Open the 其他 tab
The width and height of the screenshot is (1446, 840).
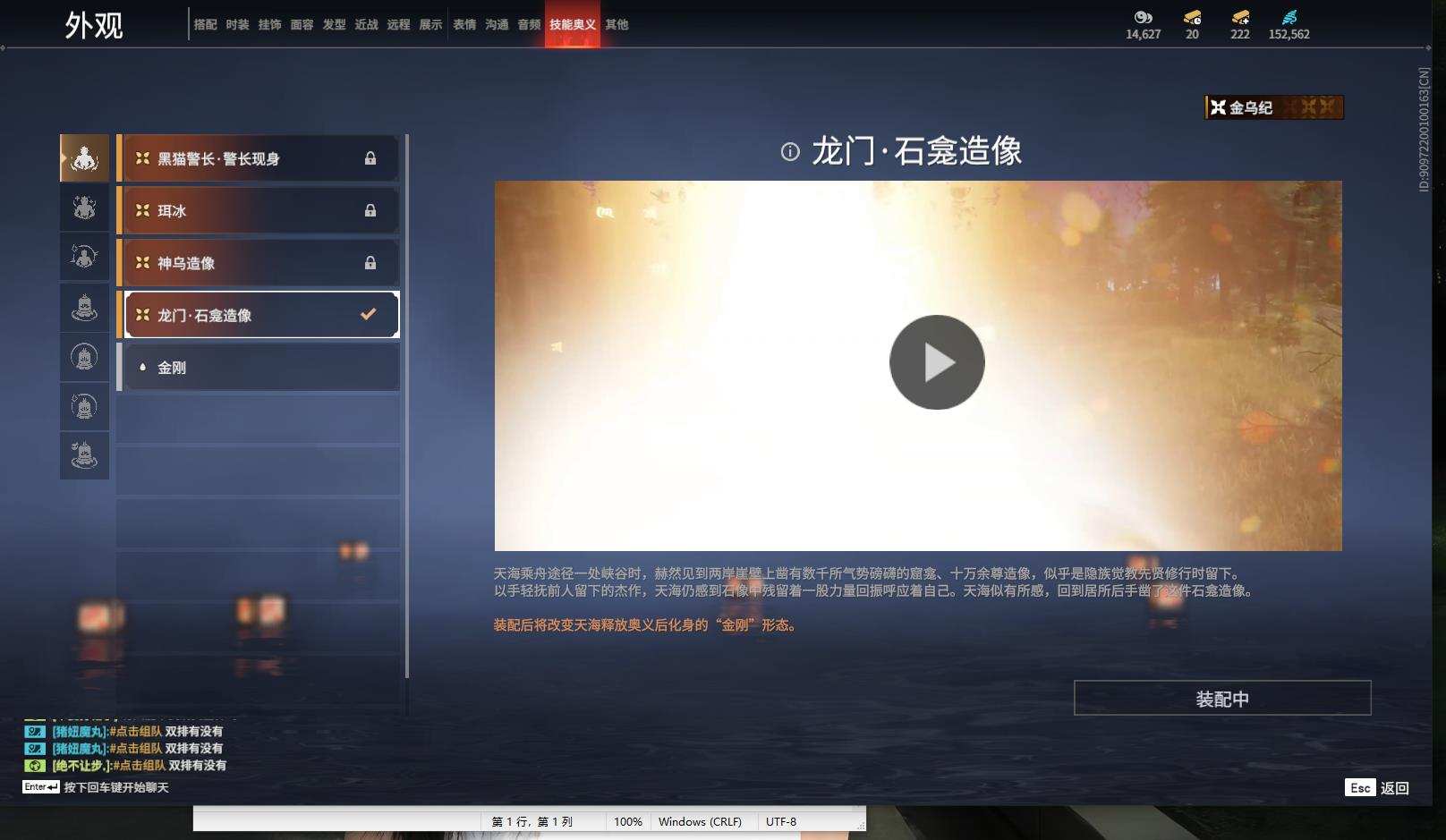click(x=617, y=25)
